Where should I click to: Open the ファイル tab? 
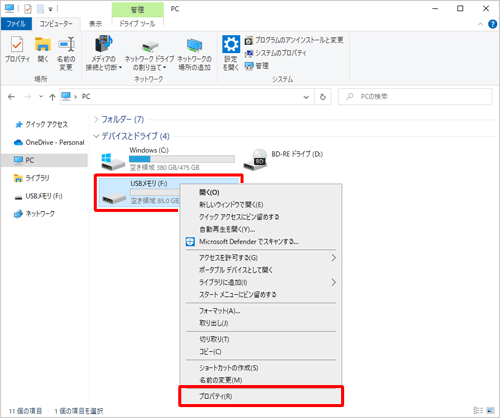[x=16, y=24]
